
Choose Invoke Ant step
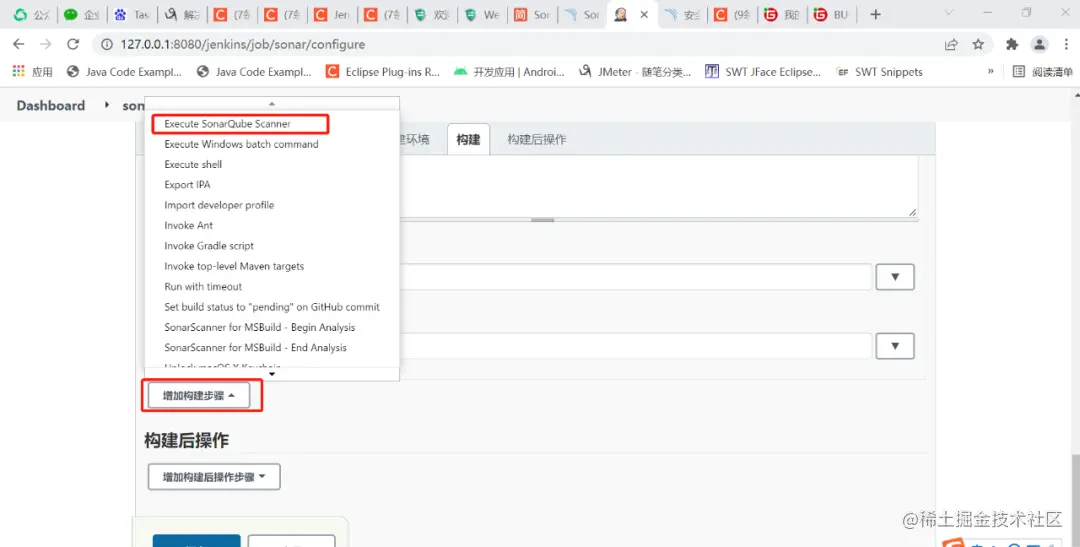tap(189, 225)
